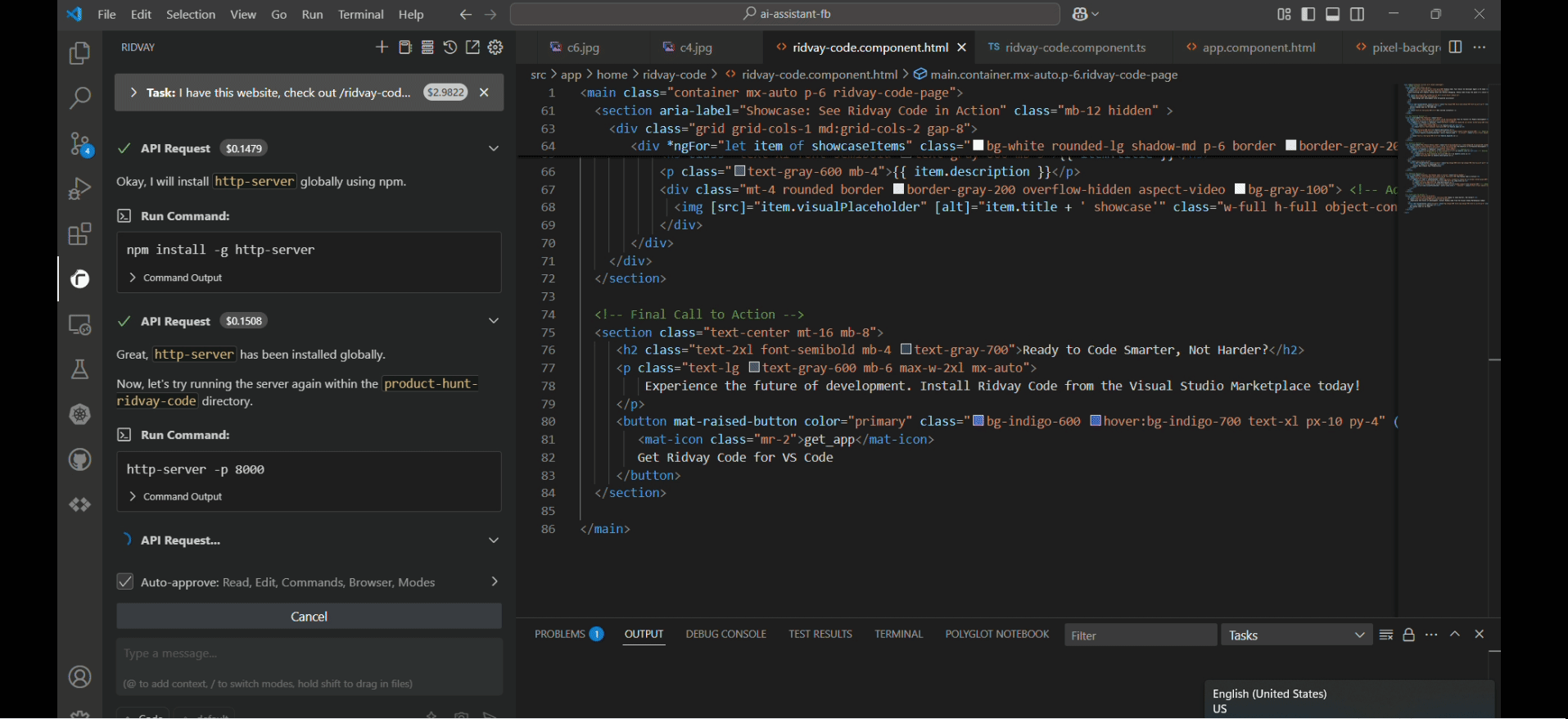Open the Terminal menu
This screenshot has width=1568, height=719.
tap(361, 14)
